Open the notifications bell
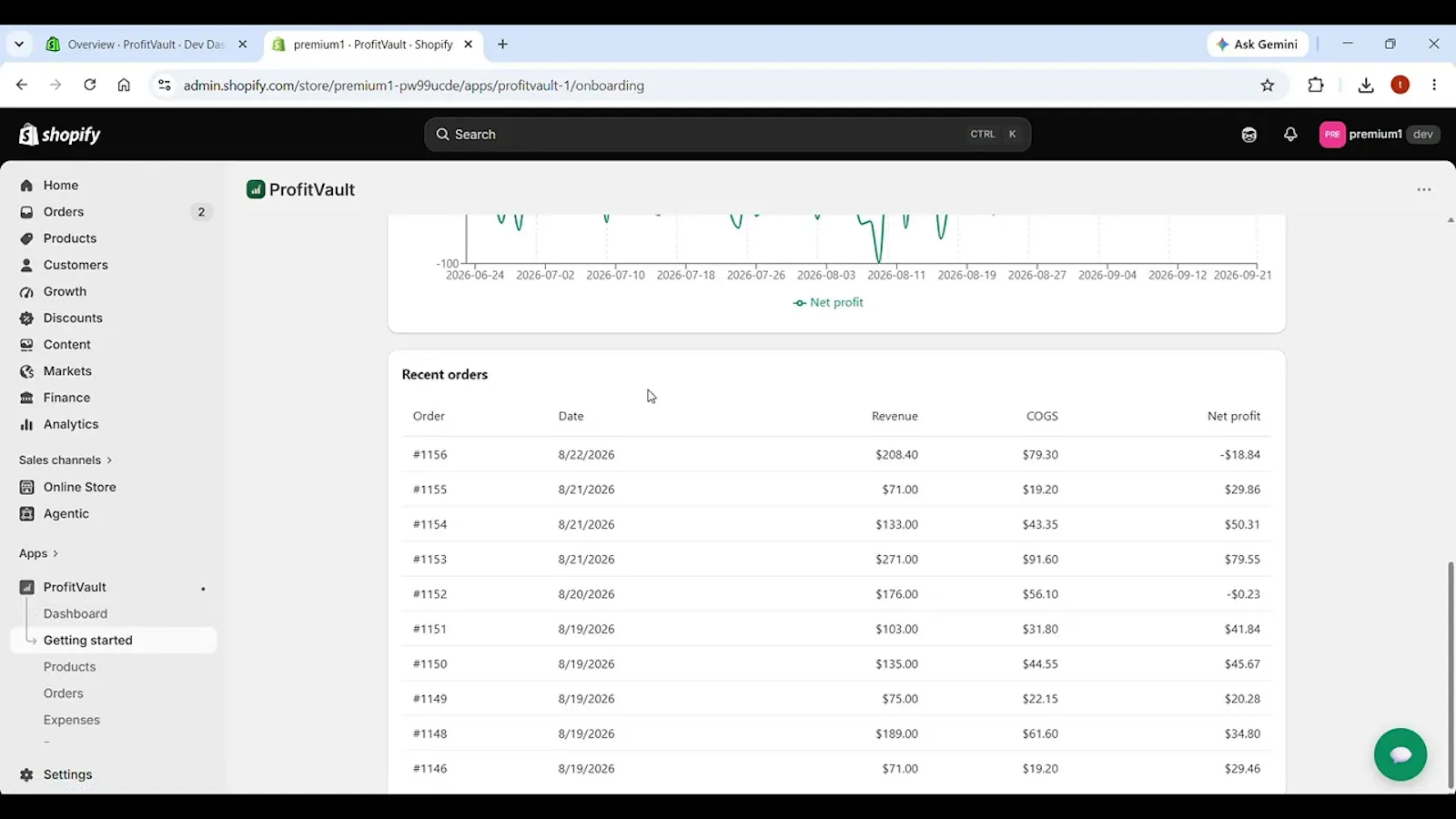The width and height of the screenshot is (1456, 819). pyautogui.click(x=1290, y=135)
